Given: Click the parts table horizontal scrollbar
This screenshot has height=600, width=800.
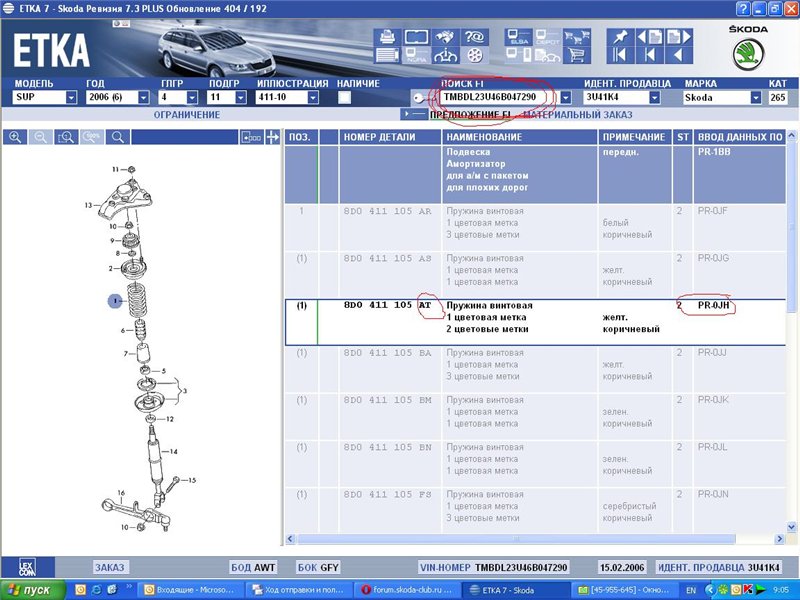Looking at the screenshot, I should (516, 539).
